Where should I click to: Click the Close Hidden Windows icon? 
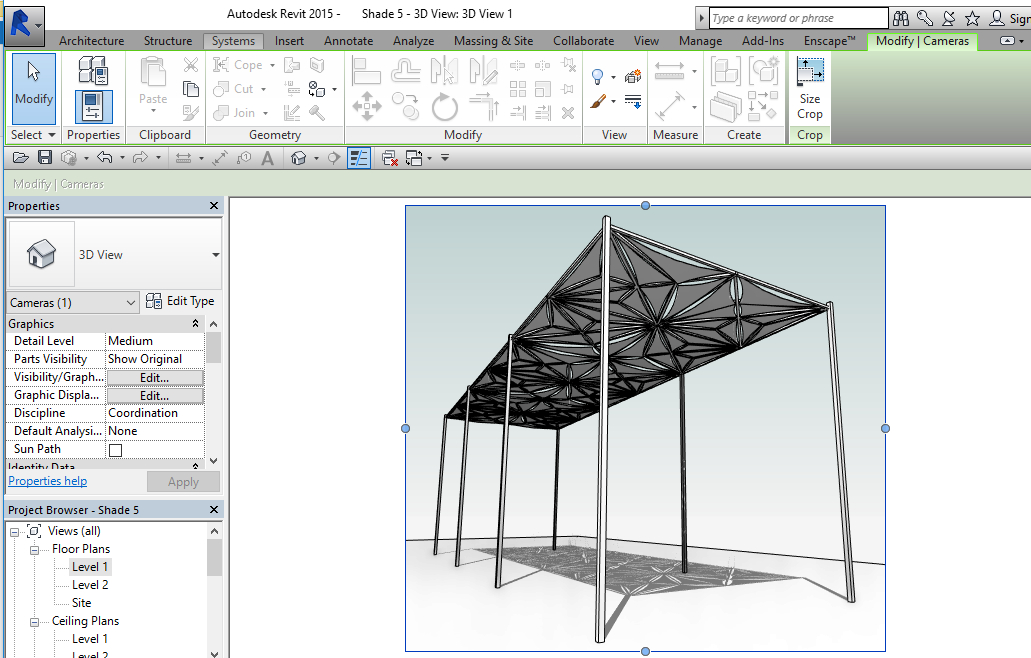click(x=390, y=157)
